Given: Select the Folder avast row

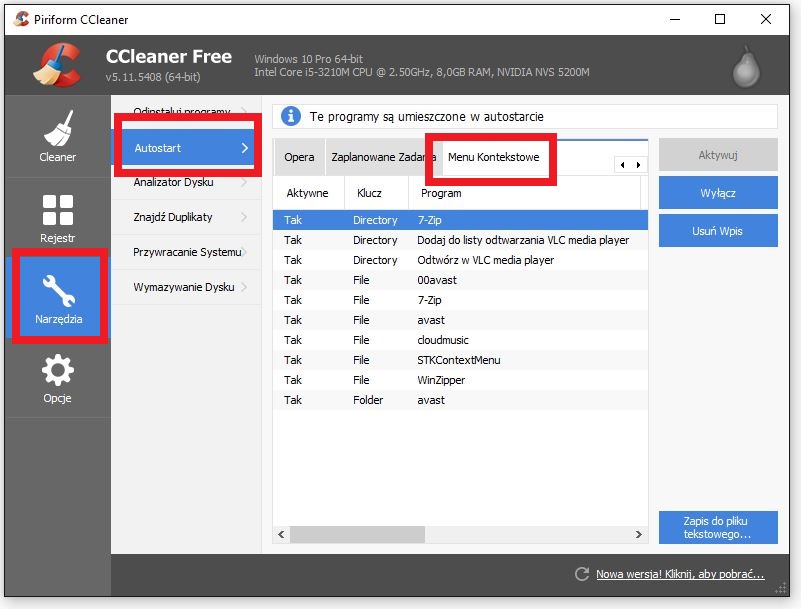Looking at the screenshot, I should (x=460, y=400).
